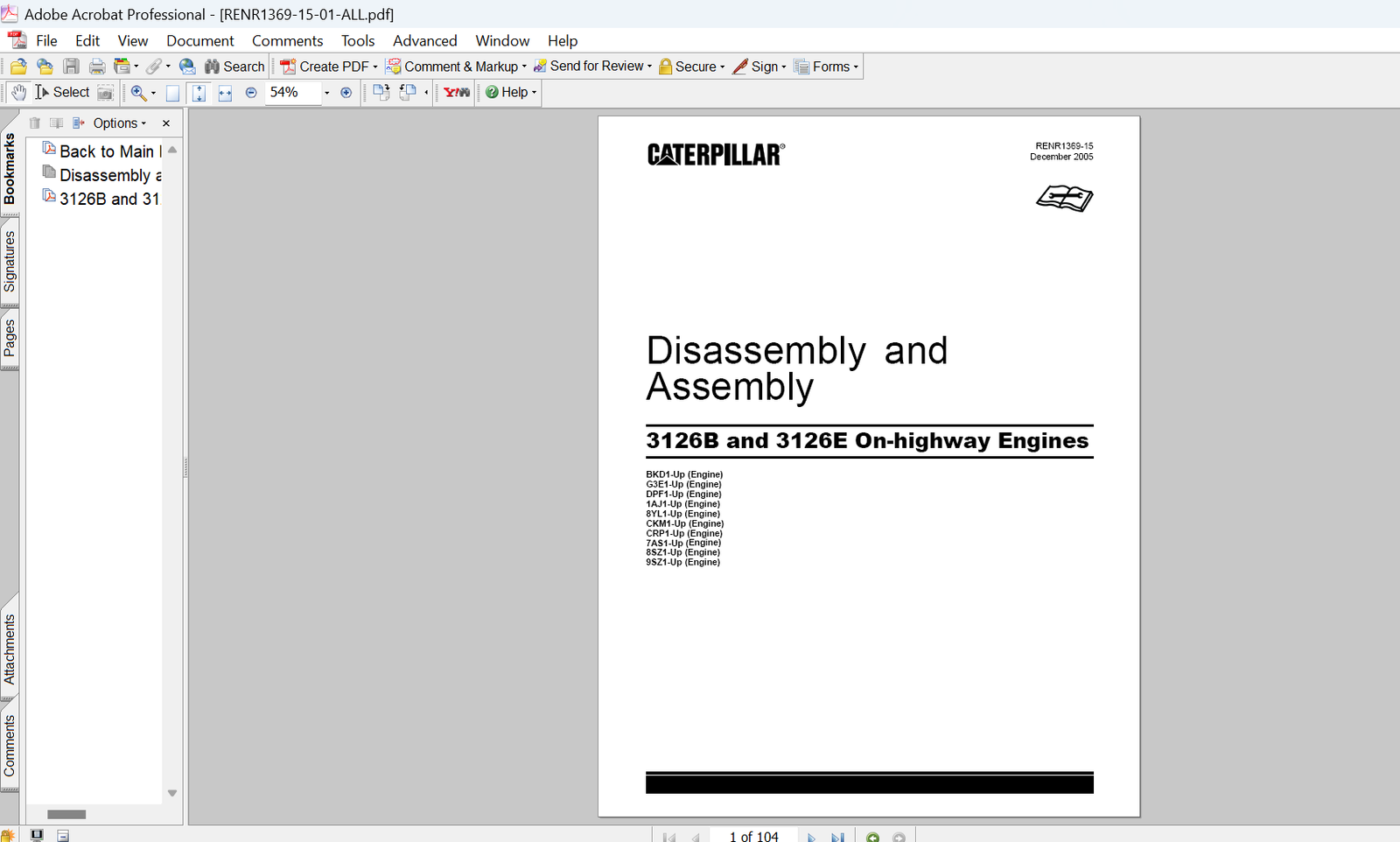Switch to the Comments side tab
This screenshot has width=1400, height=842.
[10, 746]
